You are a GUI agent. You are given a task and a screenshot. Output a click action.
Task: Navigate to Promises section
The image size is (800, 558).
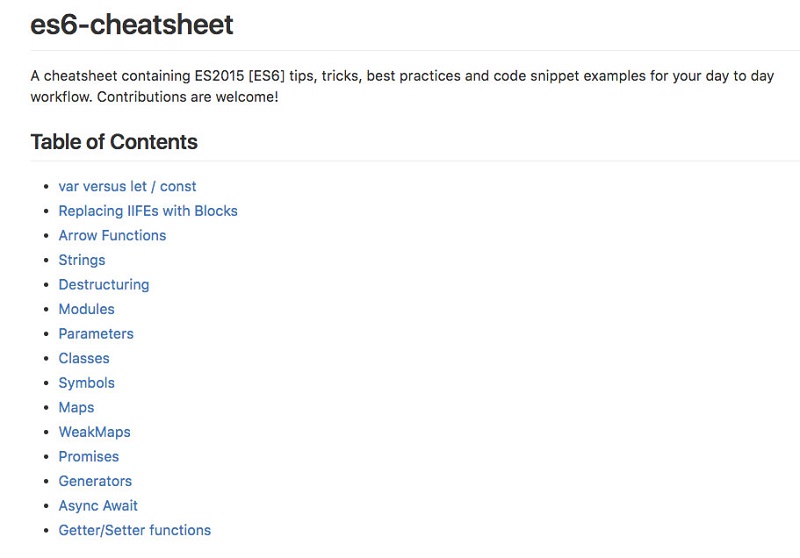[x=88, y=456]
